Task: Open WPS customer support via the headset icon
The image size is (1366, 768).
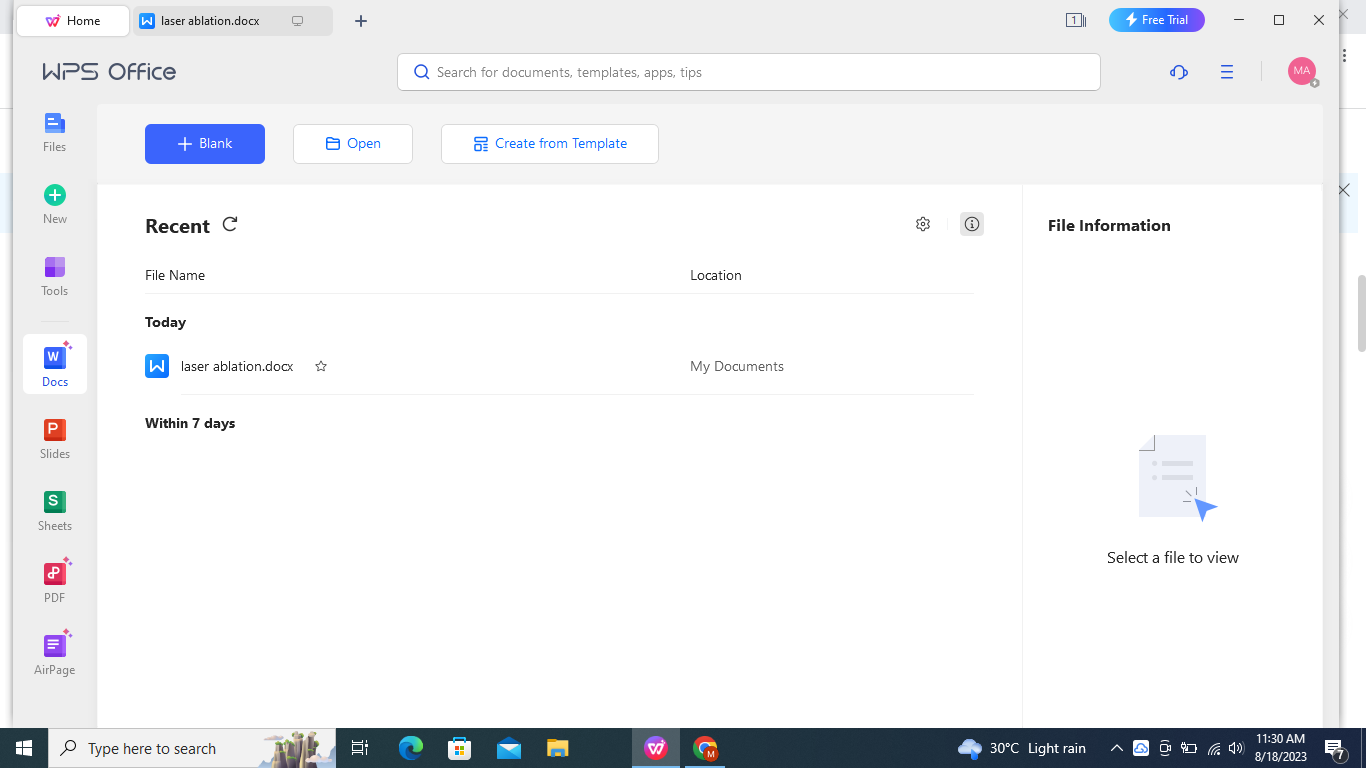Action: pyautogui.click(x=1178, y=72)
